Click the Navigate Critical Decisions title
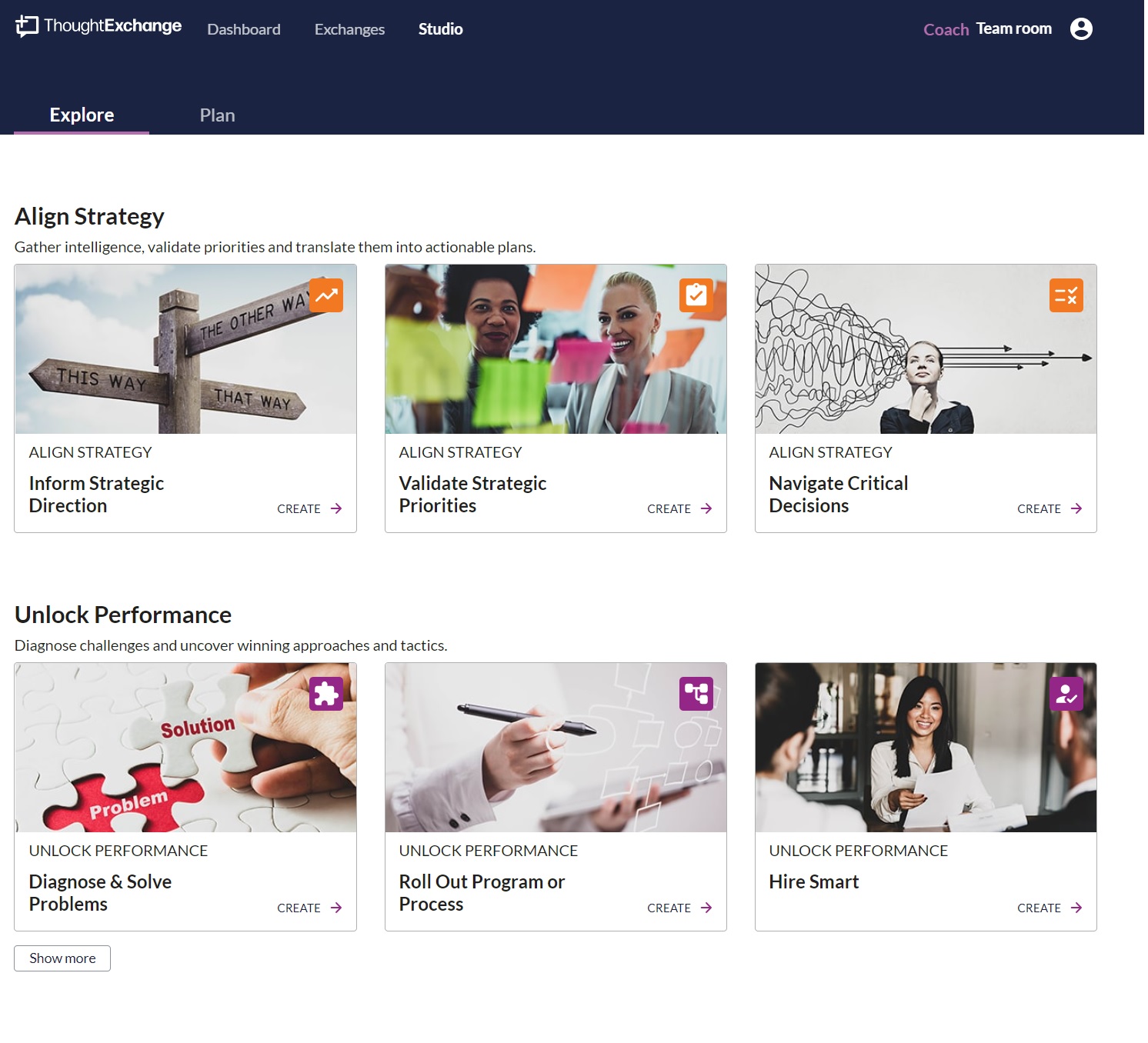The width and height of the screenshot is (1148, 1043). tap(839, 495)
